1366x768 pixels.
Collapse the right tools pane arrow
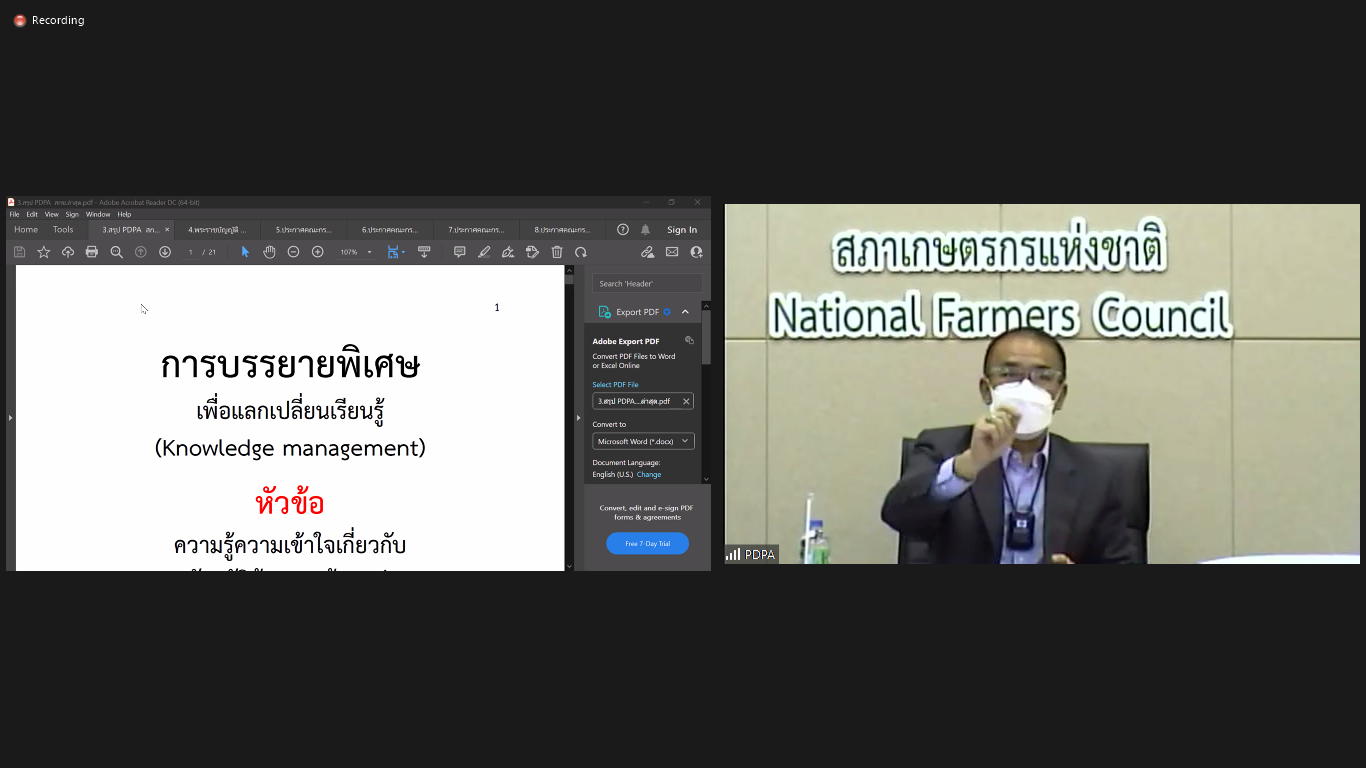pos(578,417)
